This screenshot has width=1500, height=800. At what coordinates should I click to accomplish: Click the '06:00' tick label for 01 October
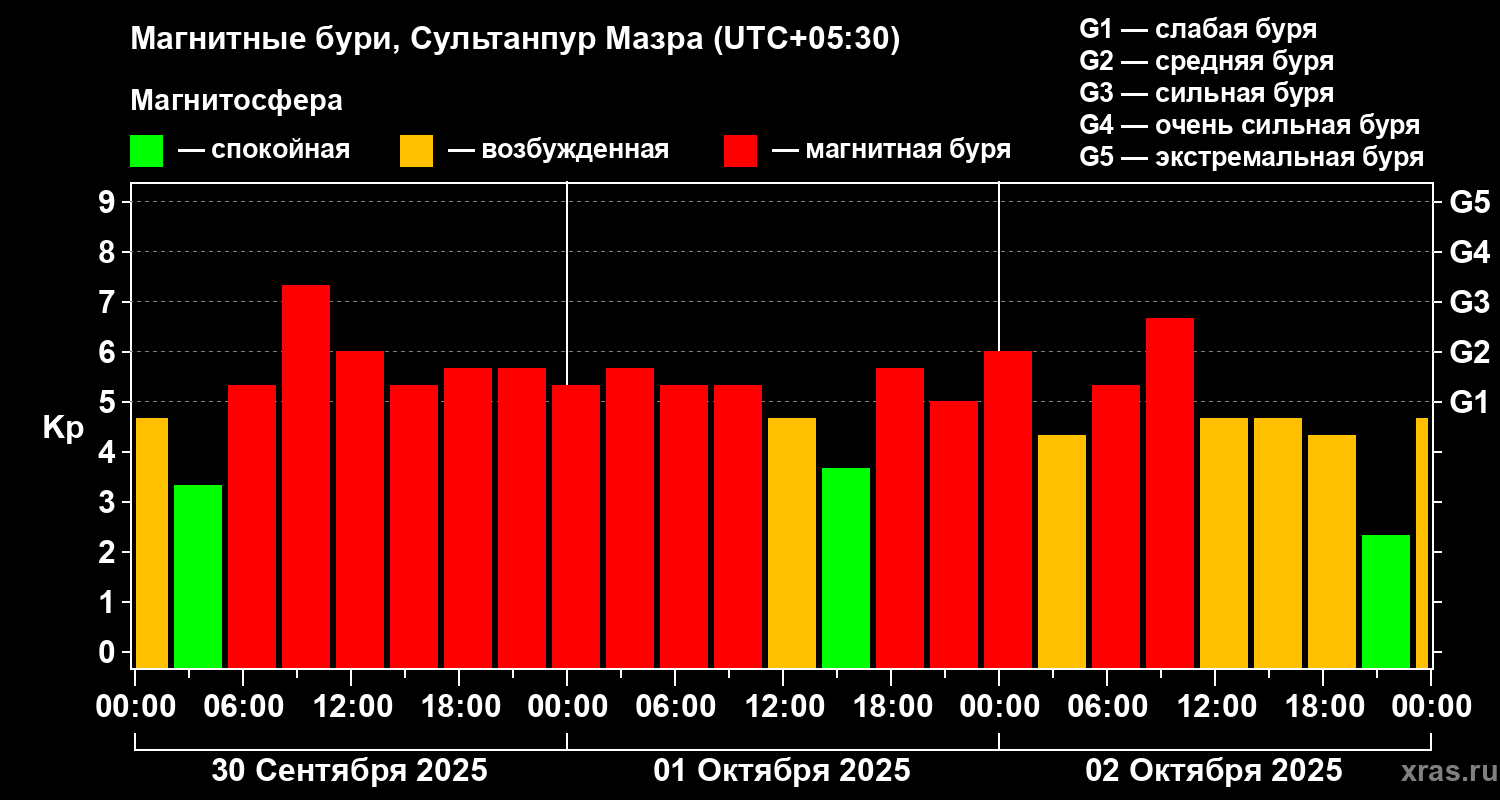click(x=675, y=706)
